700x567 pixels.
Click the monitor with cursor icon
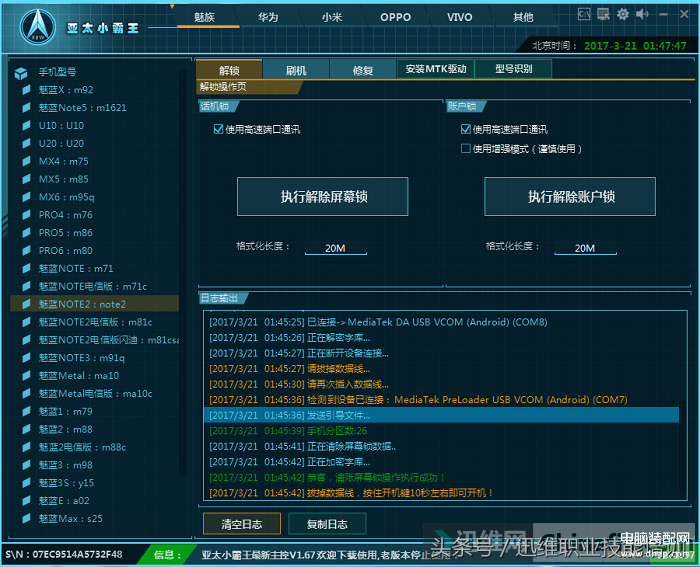coord(604,14)
